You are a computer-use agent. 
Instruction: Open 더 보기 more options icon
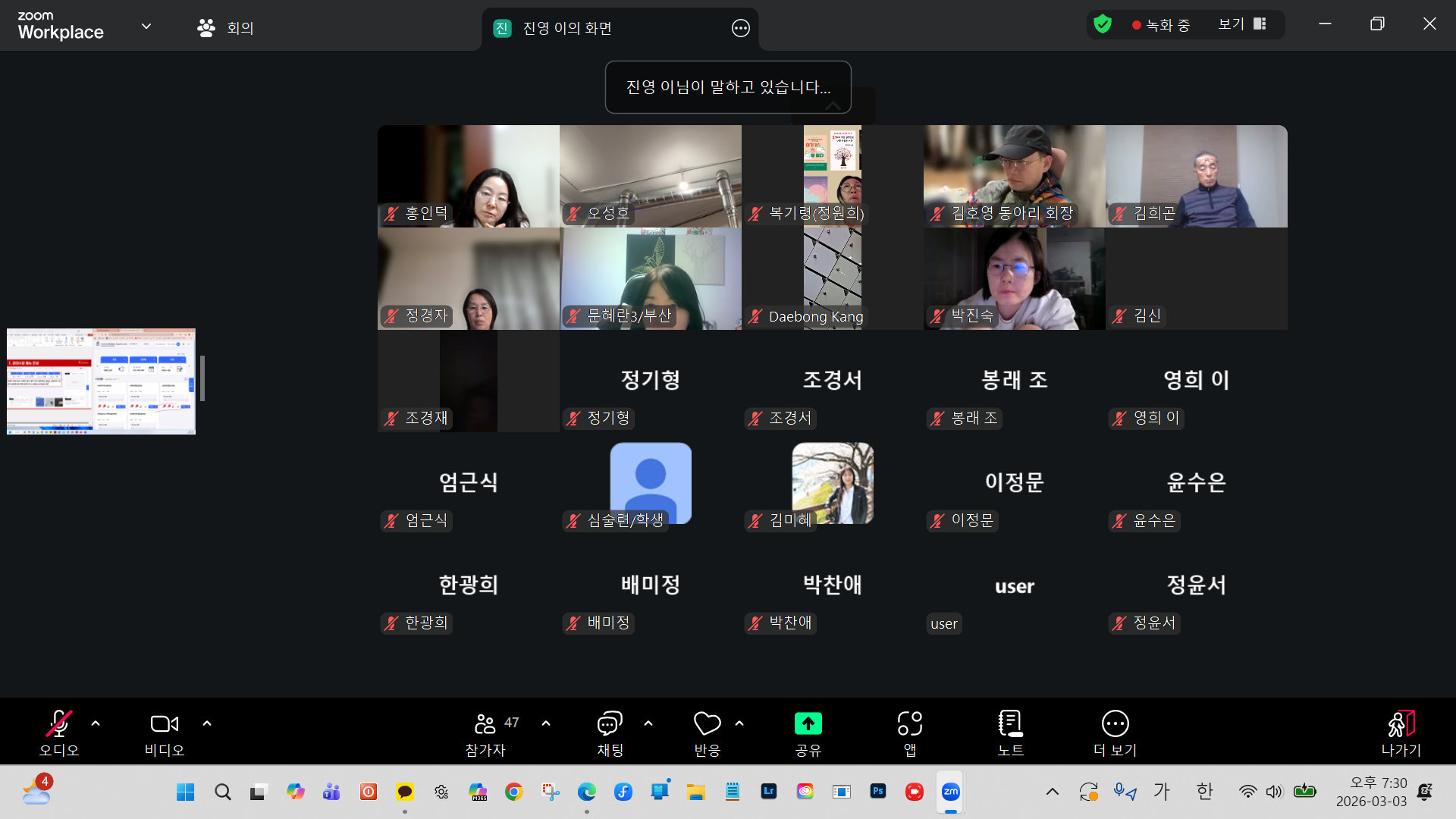click(1115, 724)
